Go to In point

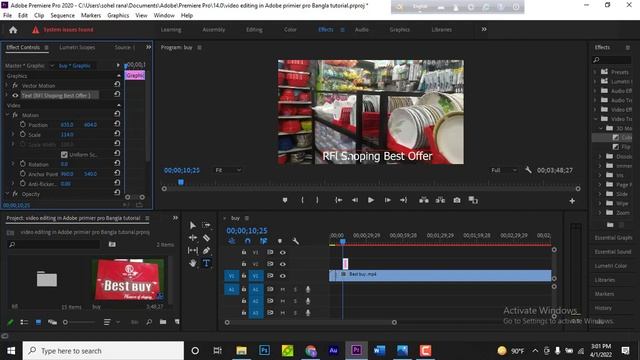[338, 200]
